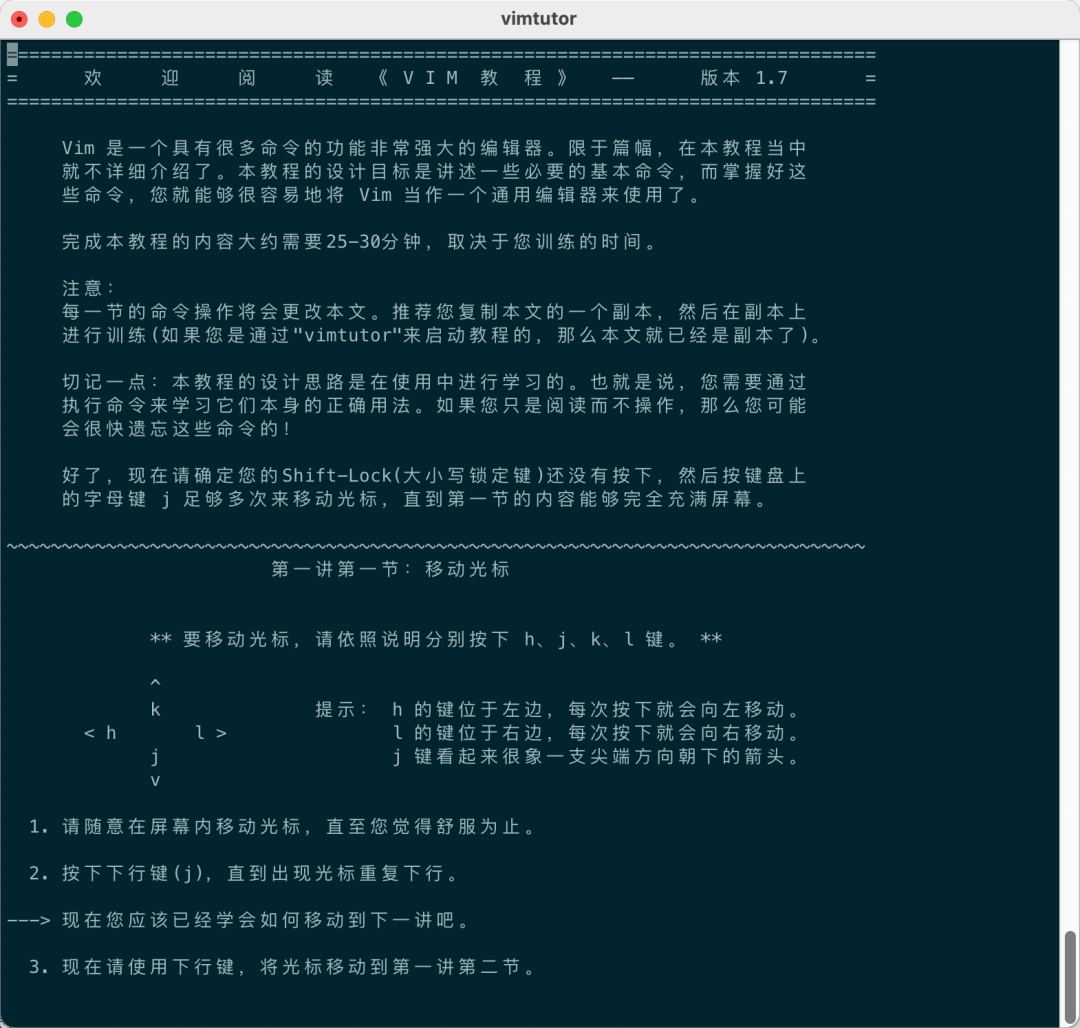Click the '--->' arrow line marker
1080x1028 pixels.
[29, 921]
